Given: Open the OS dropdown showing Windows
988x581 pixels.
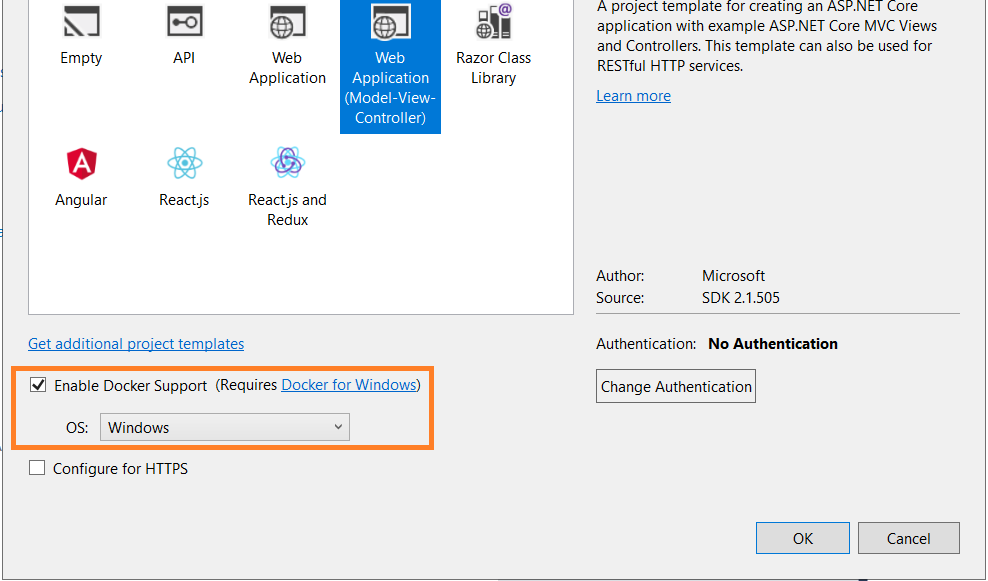Looking at the screenshot, I should (225, 427).
